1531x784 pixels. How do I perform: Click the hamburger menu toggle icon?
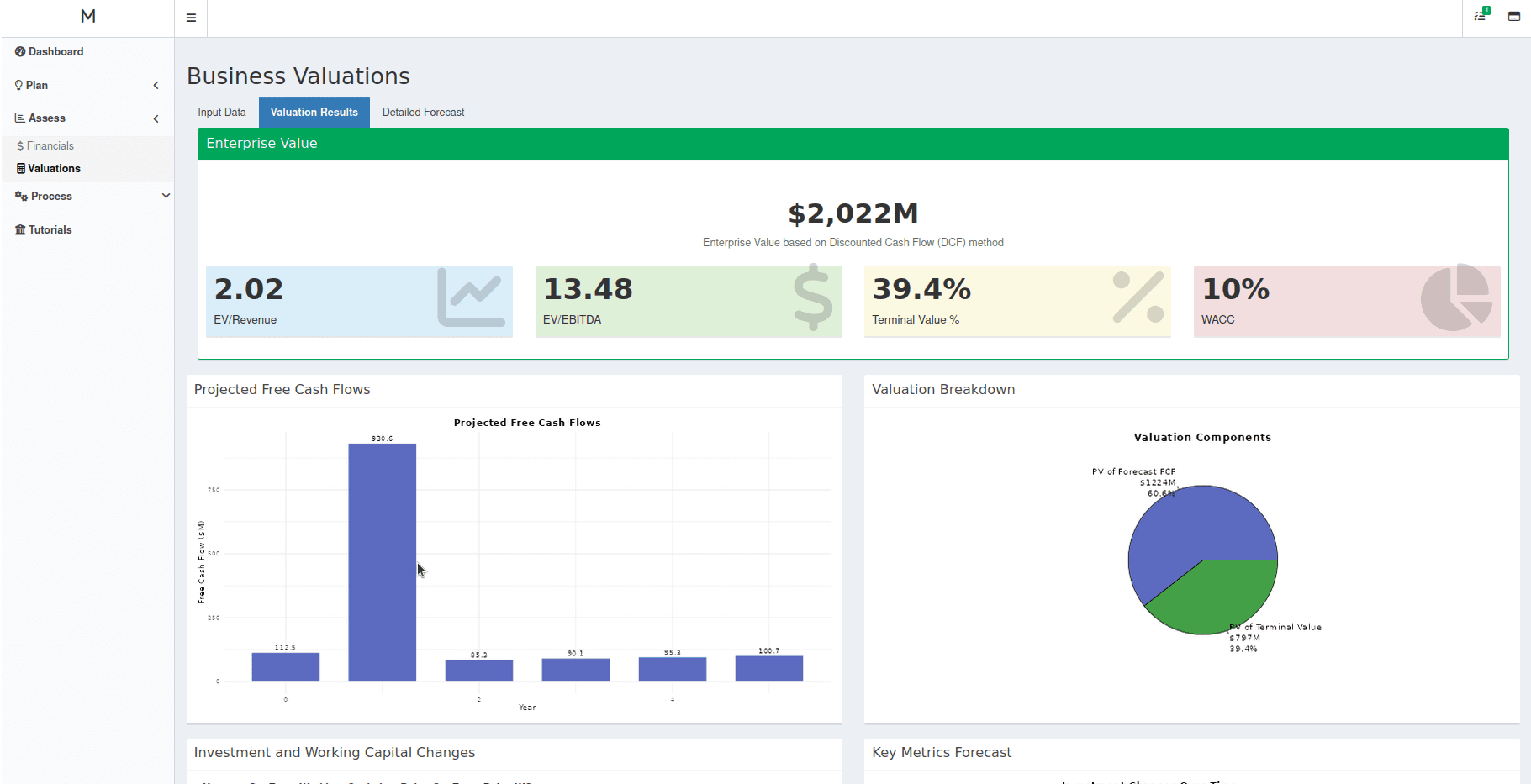(191, 18)
